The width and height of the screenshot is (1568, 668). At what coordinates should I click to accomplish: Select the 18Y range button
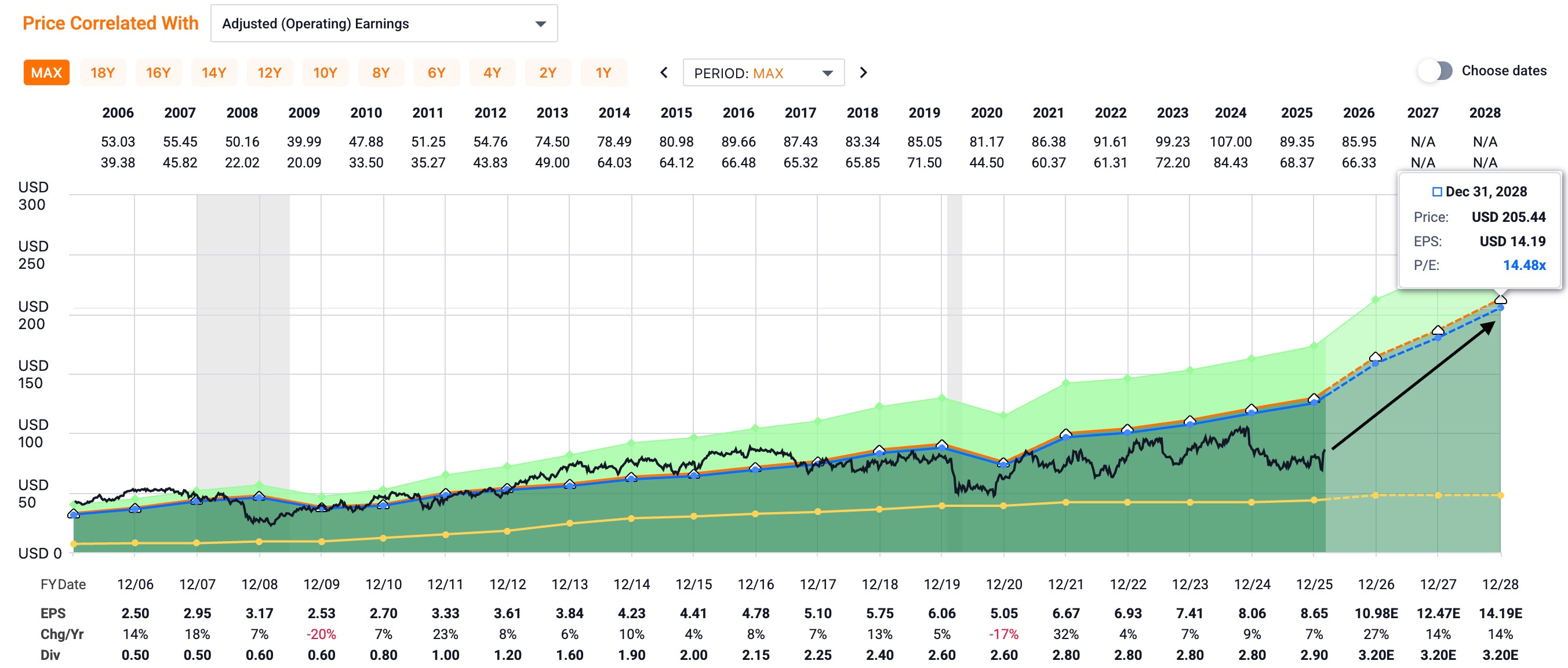(102, 73)
